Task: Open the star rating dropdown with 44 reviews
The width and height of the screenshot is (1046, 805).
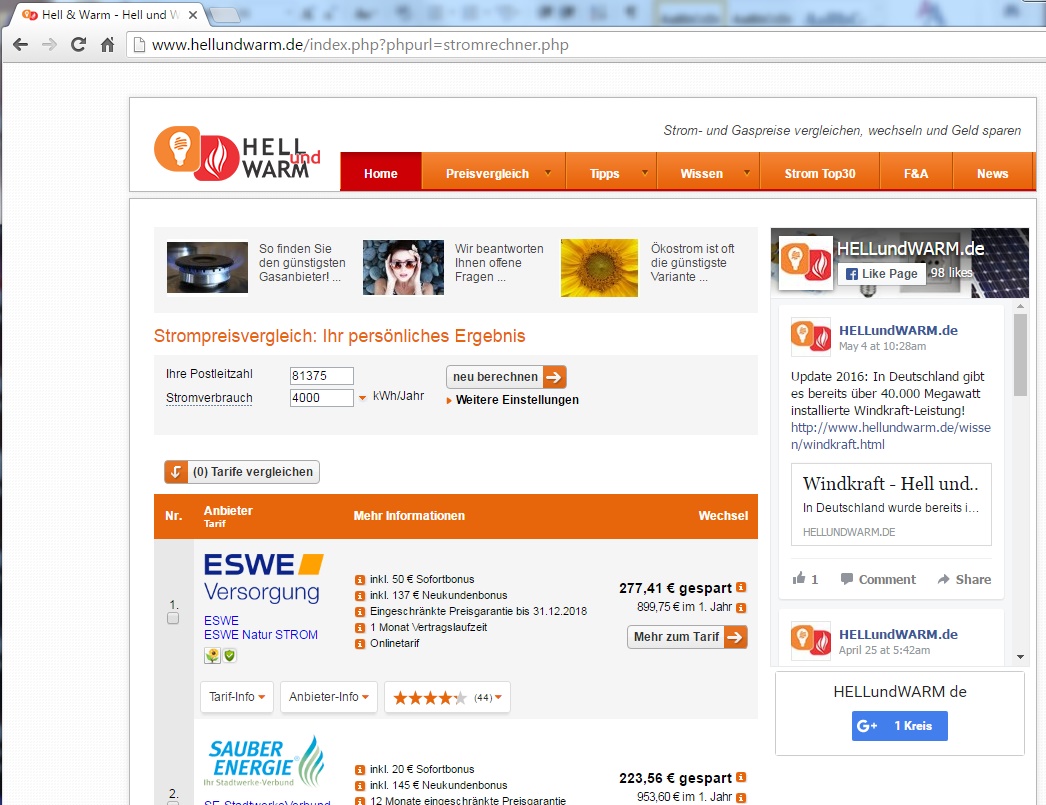Action: click(x=447, y=697)
